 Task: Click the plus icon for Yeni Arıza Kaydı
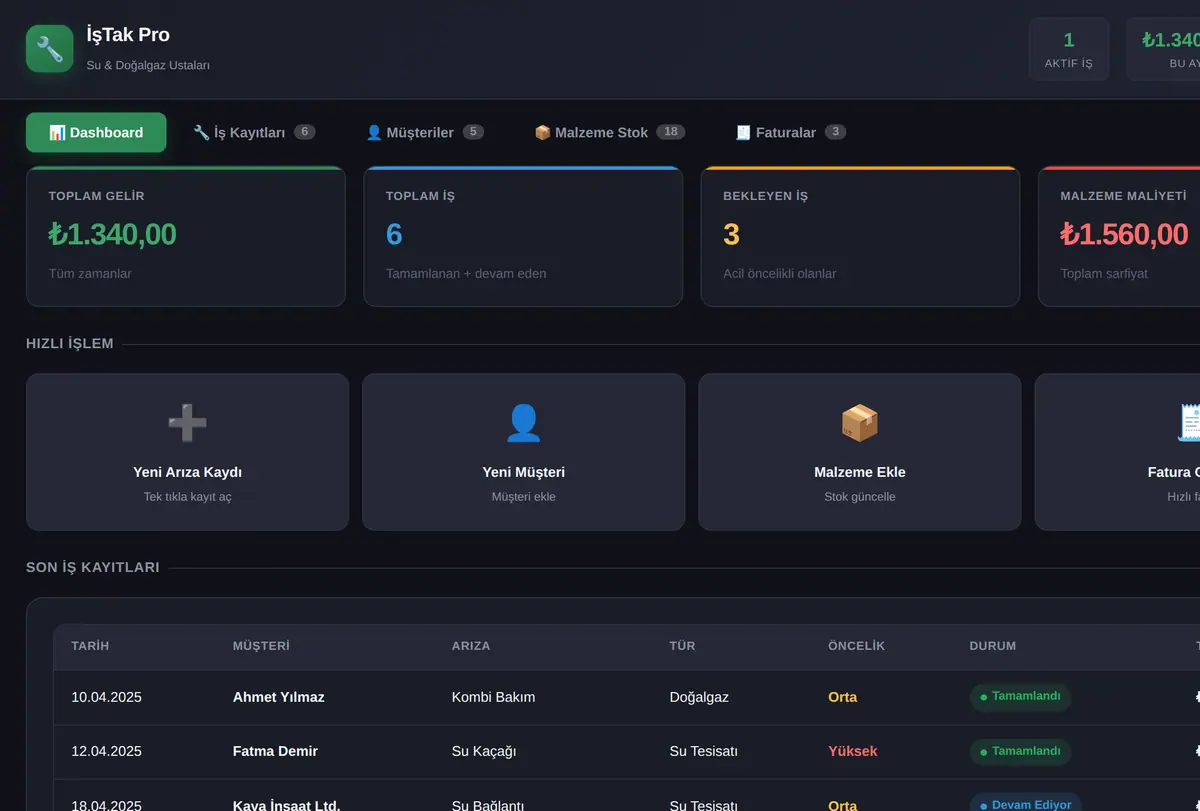click(187, 423)
